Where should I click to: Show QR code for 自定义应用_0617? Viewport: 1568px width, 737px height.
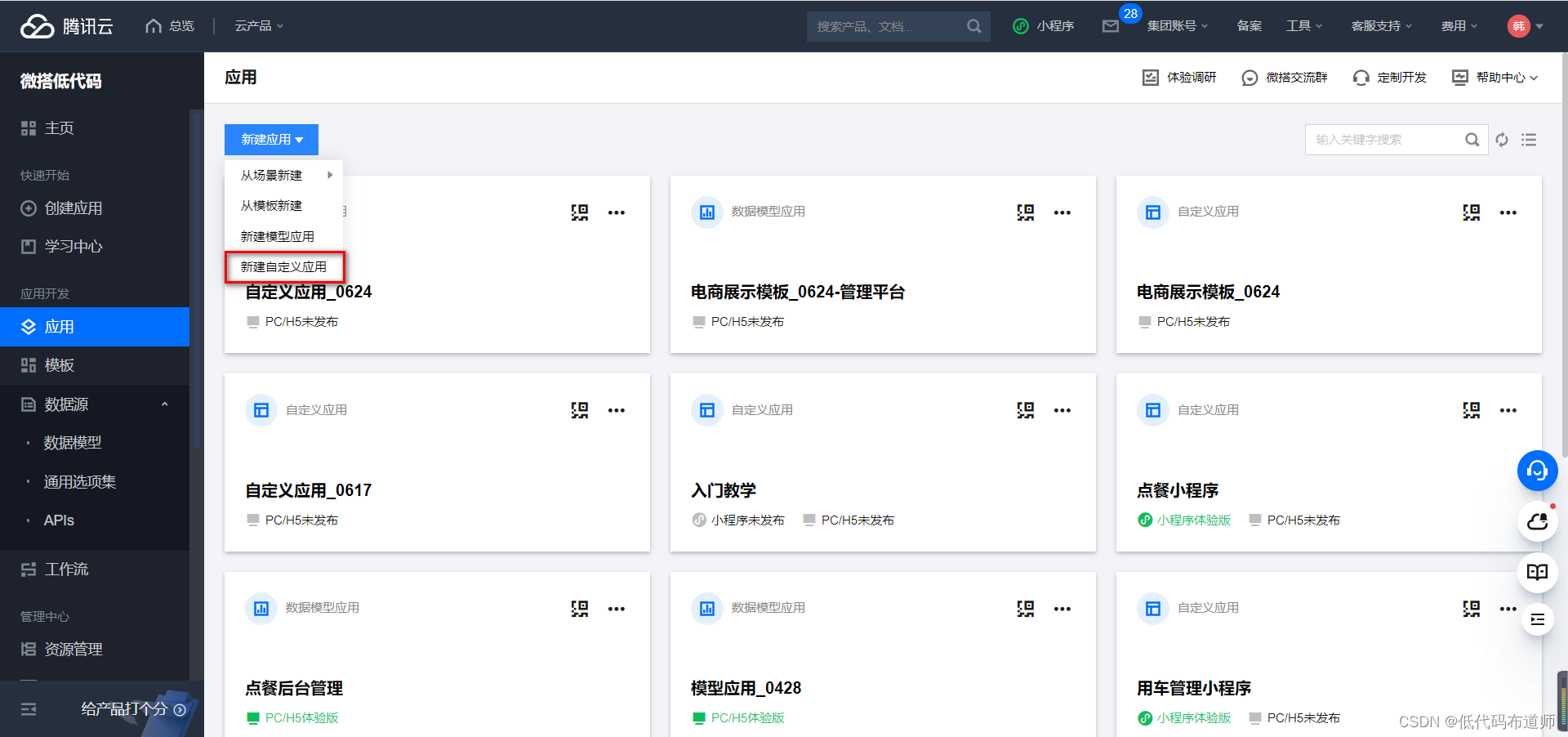pyautogui.click(x=580, y=410)
